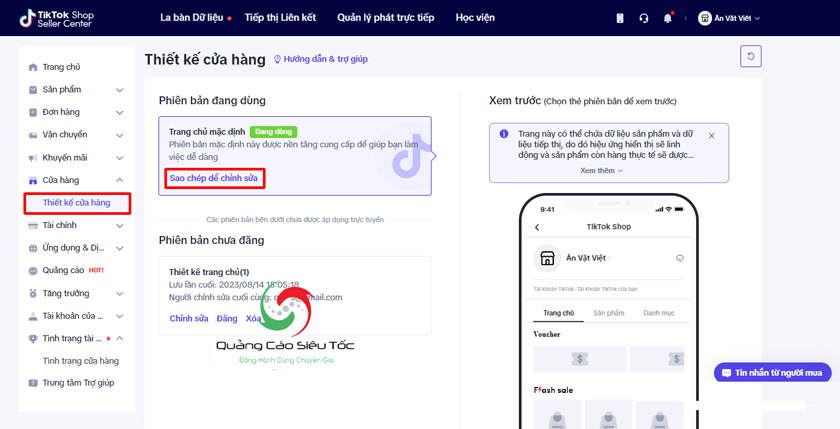Click the refresh icon button

tap(751, 56)
